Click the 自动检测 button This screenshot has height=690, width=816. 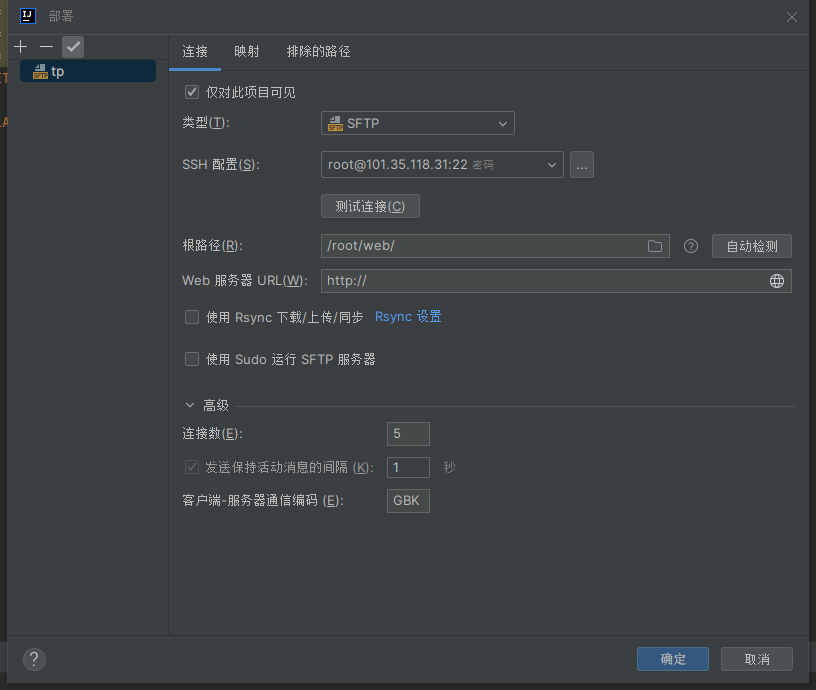[x=752, y=246]
